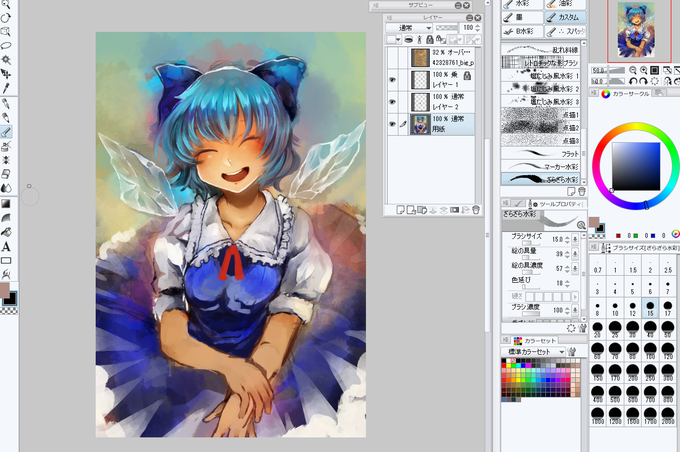Click the main foreground color swatch
This screenshot has height=452, width=680.
pos(4,289)
